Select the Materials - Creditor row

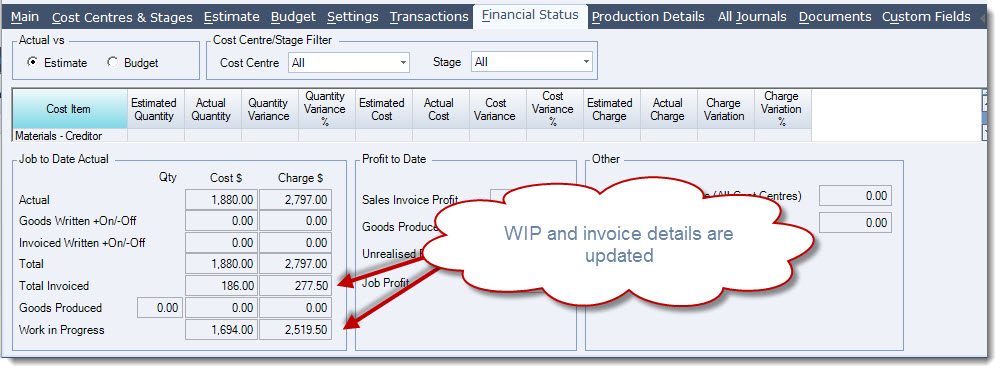pos(412,135)
